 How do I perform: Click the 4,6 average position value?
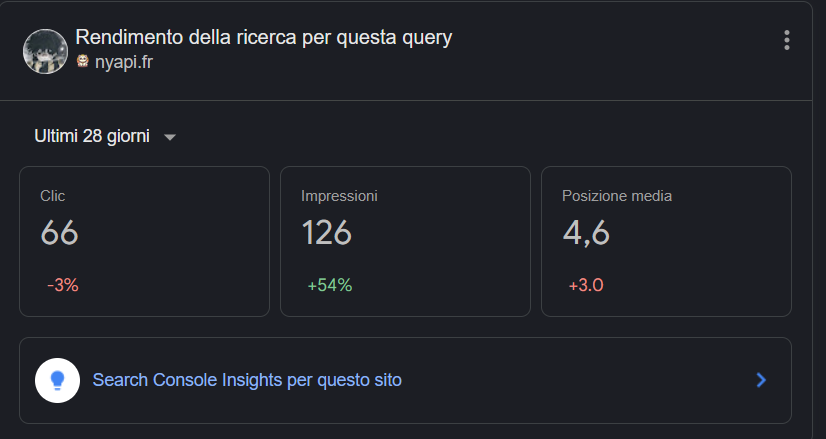coord(586,233)
